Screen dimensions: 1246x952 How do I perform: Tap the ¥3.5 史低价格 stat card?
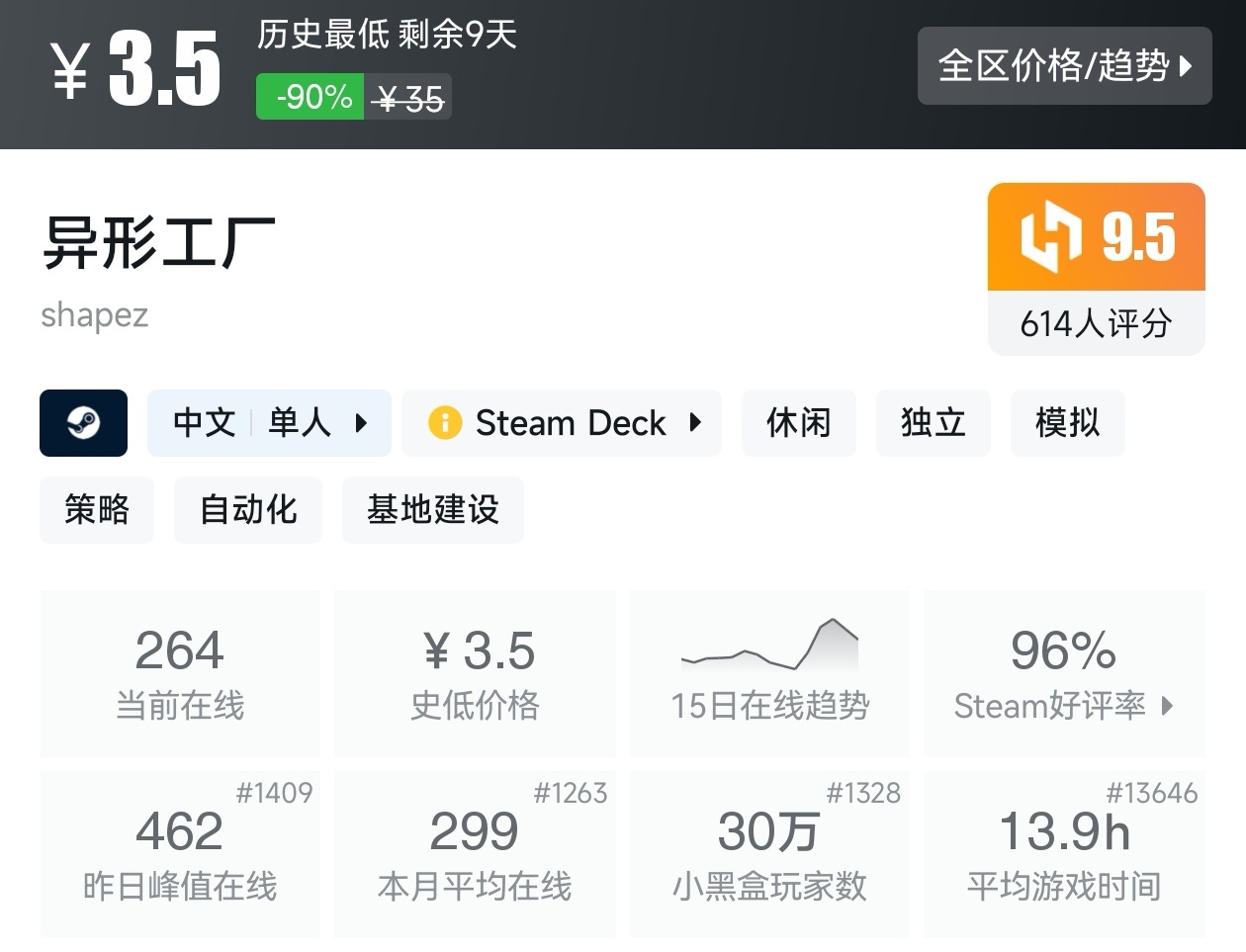[x=475, y=673]
